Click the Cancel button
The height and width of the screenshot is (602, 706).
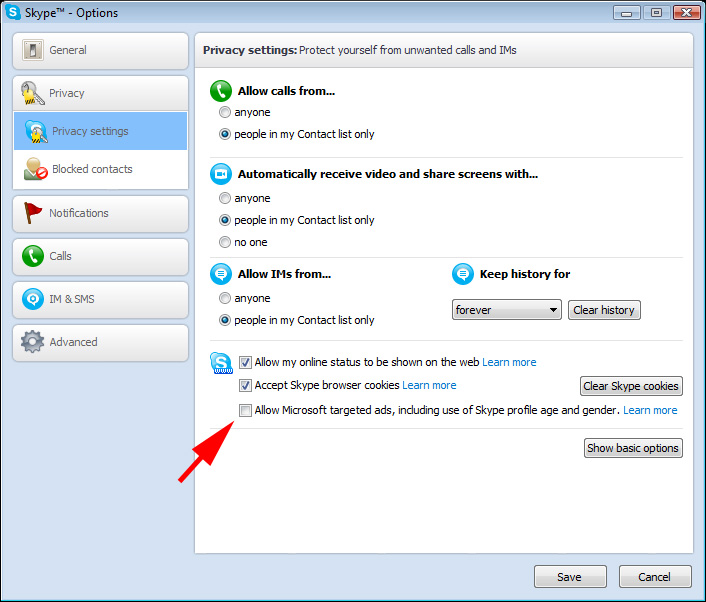coord(655,577)
